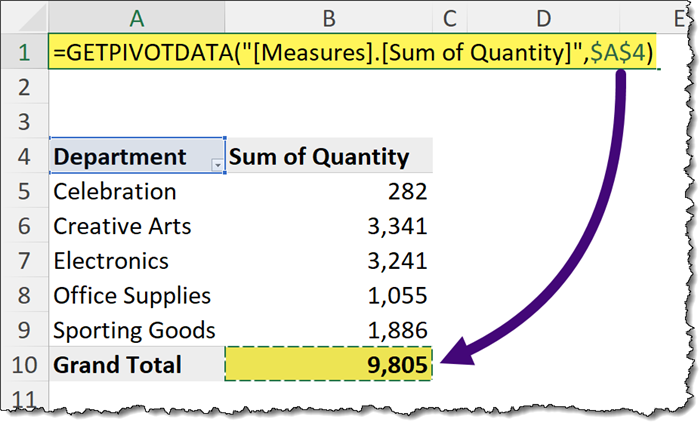
Task: Click column C header
Action: (449, 16)
